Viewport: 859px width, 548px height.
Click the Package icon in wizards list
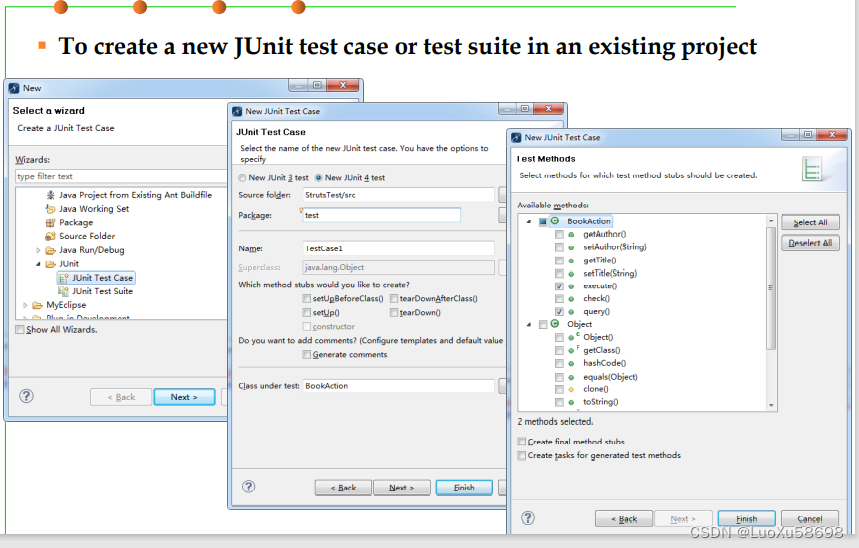(x=50, y=222)
